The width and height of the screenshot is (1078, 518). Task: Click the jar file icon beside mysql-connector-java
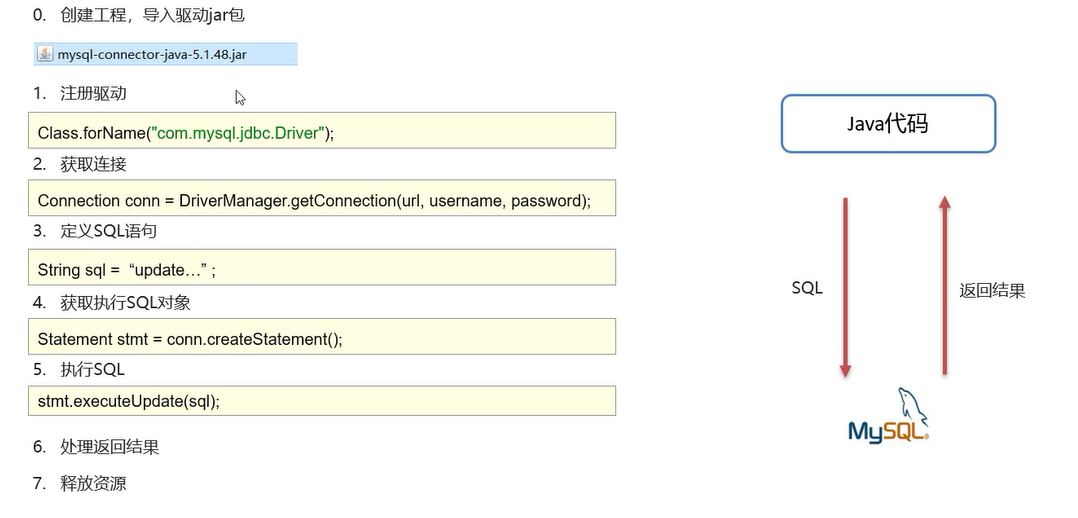(x=45, y=54)
